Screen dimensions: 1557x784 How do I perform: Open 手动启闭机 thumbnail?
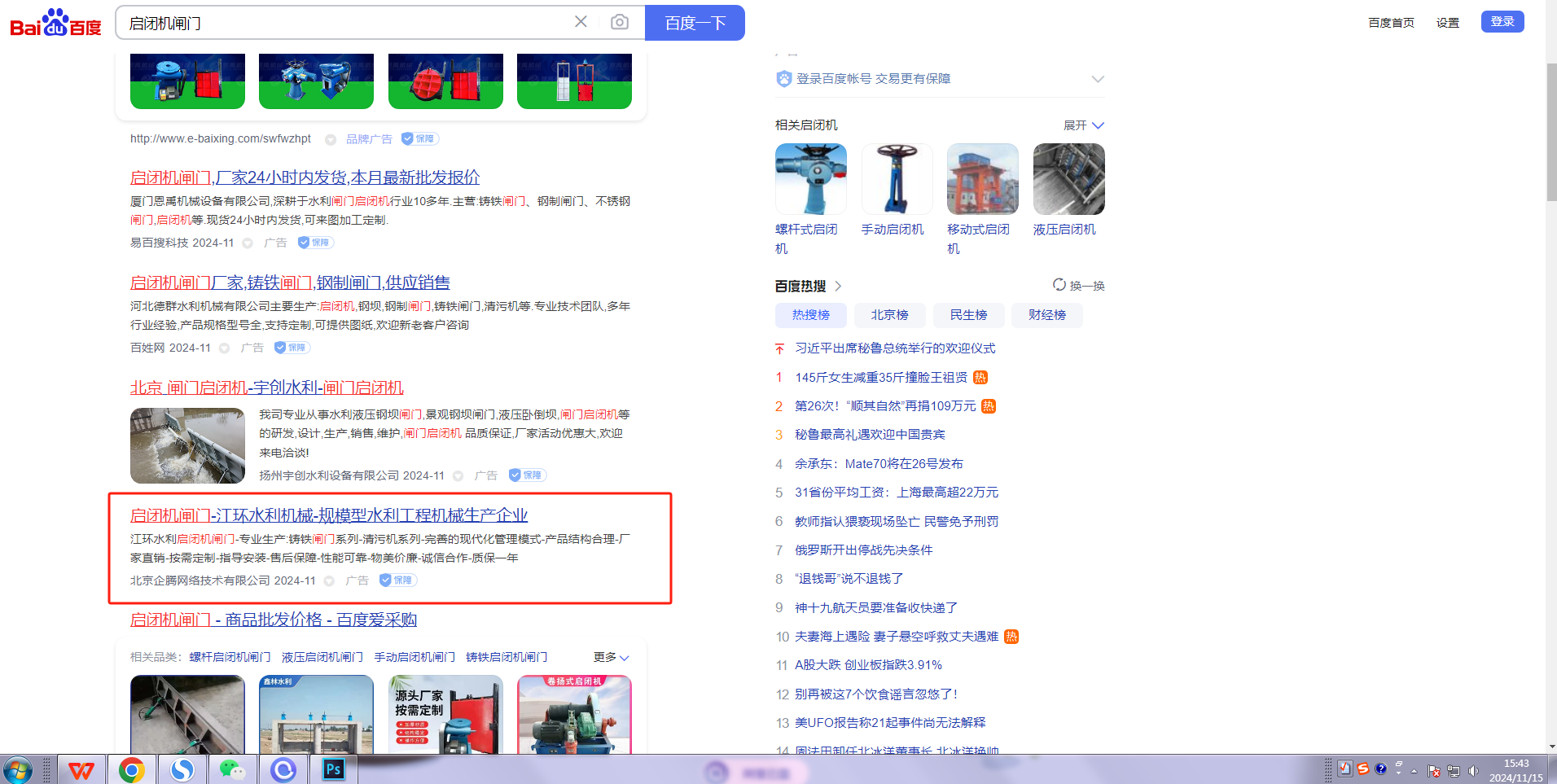tap(897, 179)
